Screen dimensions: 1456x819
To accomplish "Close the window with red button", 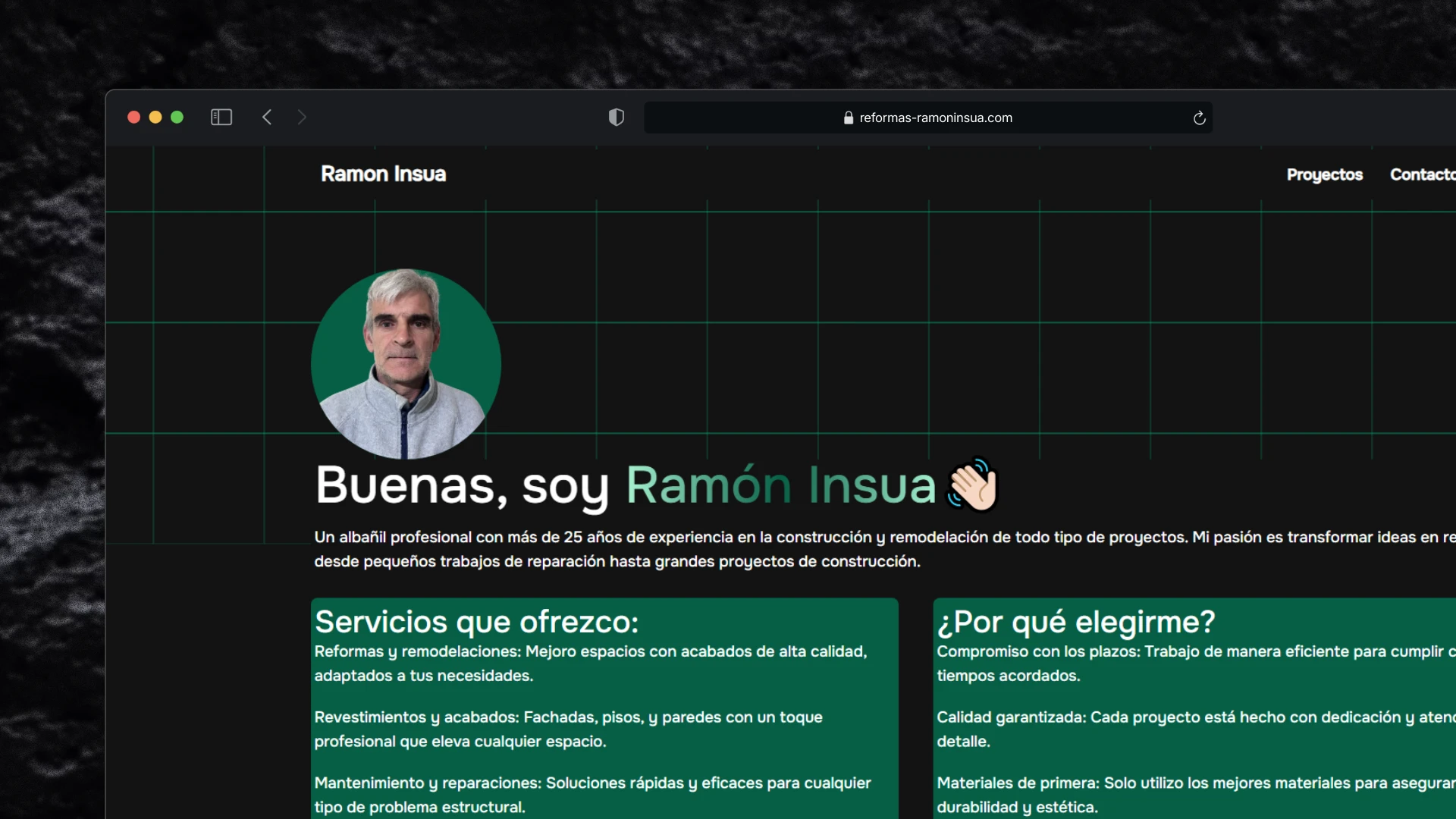I will point(133,117).
